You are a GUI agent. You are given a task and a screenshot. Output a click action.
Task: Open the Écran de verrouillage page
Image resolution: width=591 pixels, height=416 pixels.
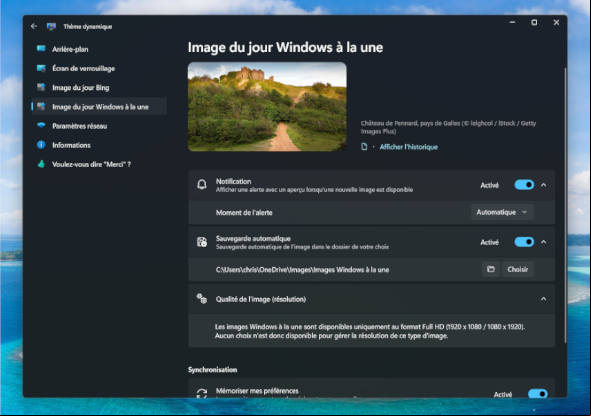99,68
